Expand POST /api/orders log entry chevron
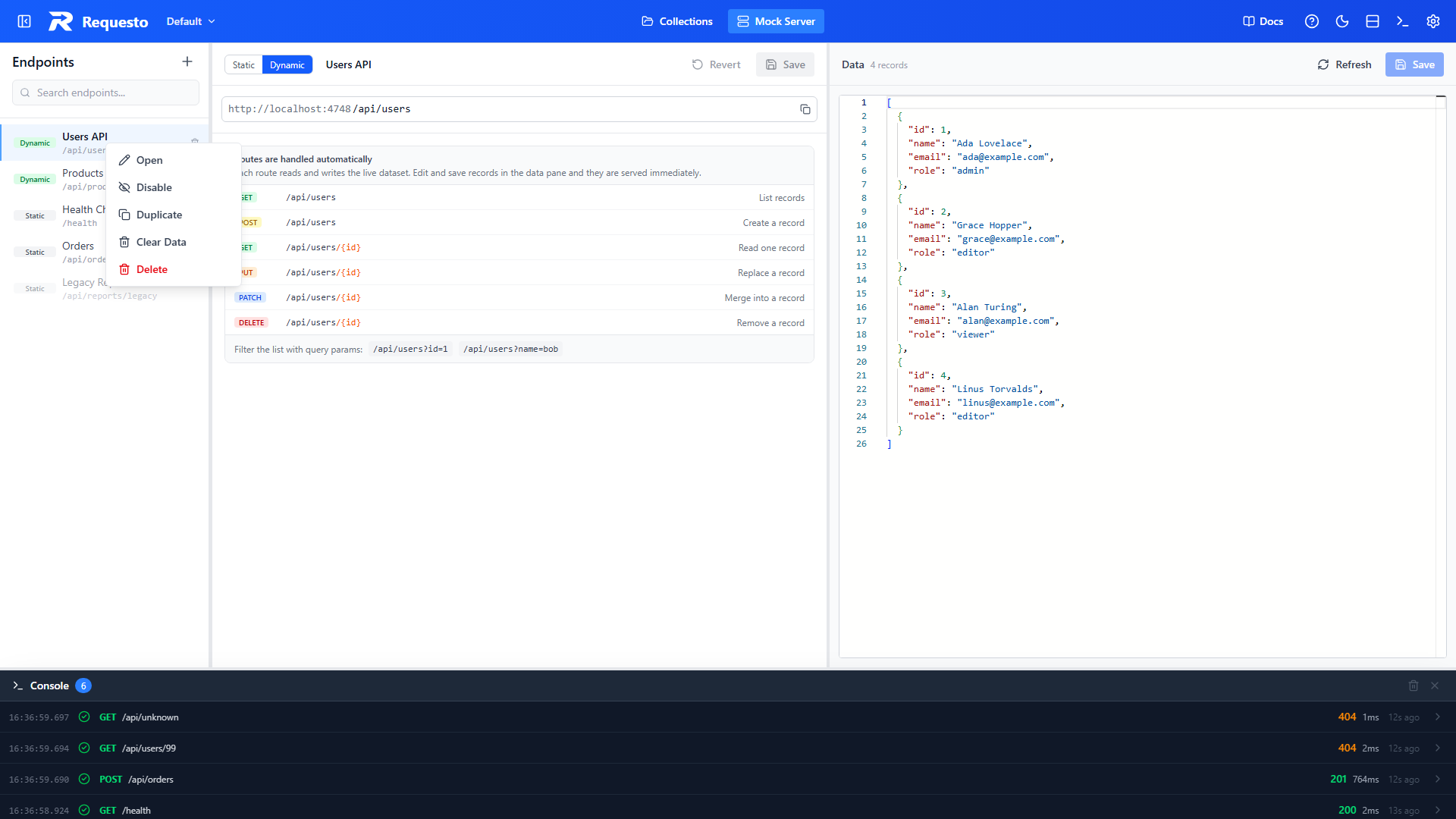Viewport: 1456px width, 819px height. (x=1437, y=779)
